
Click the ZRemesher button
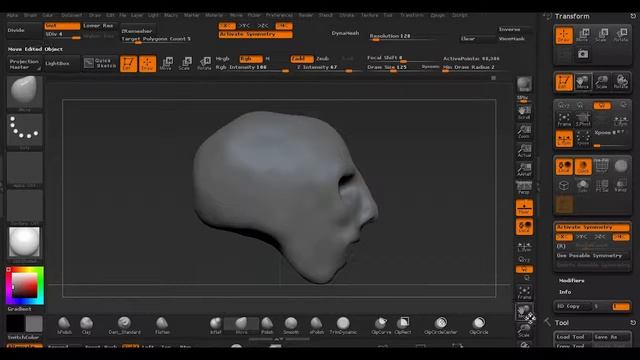137,31
